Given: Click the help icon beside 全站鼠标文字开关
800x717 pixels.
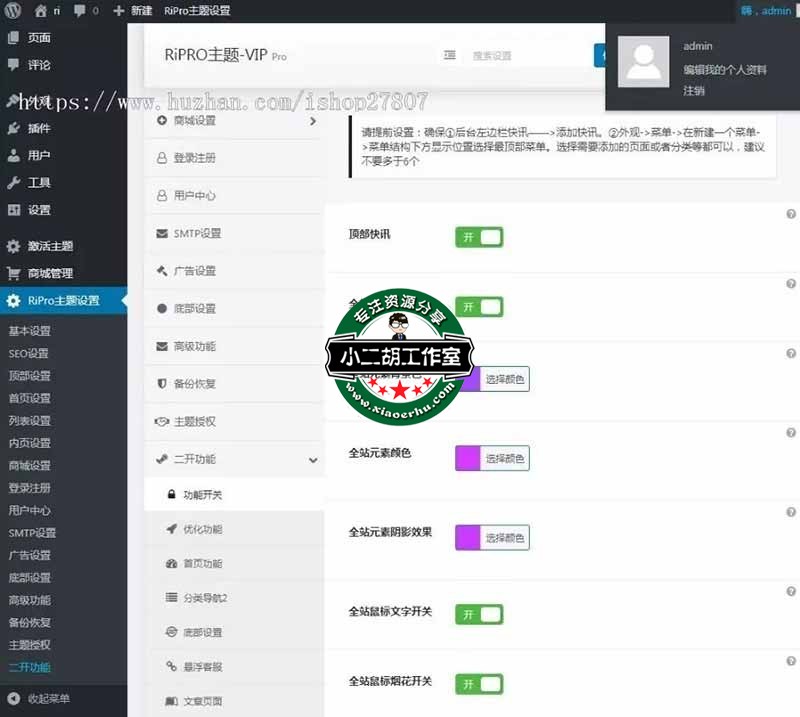Looking at the screenshot, I should click(x=791, y=592).
